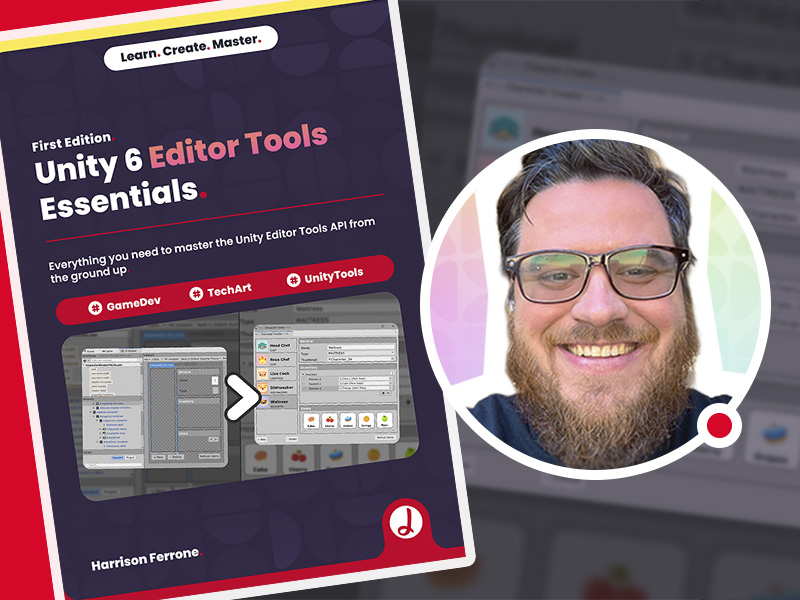This screenshot has width=800, height=600.
Task: Open the GameDev hashtag tag
Action: [124, 305]
